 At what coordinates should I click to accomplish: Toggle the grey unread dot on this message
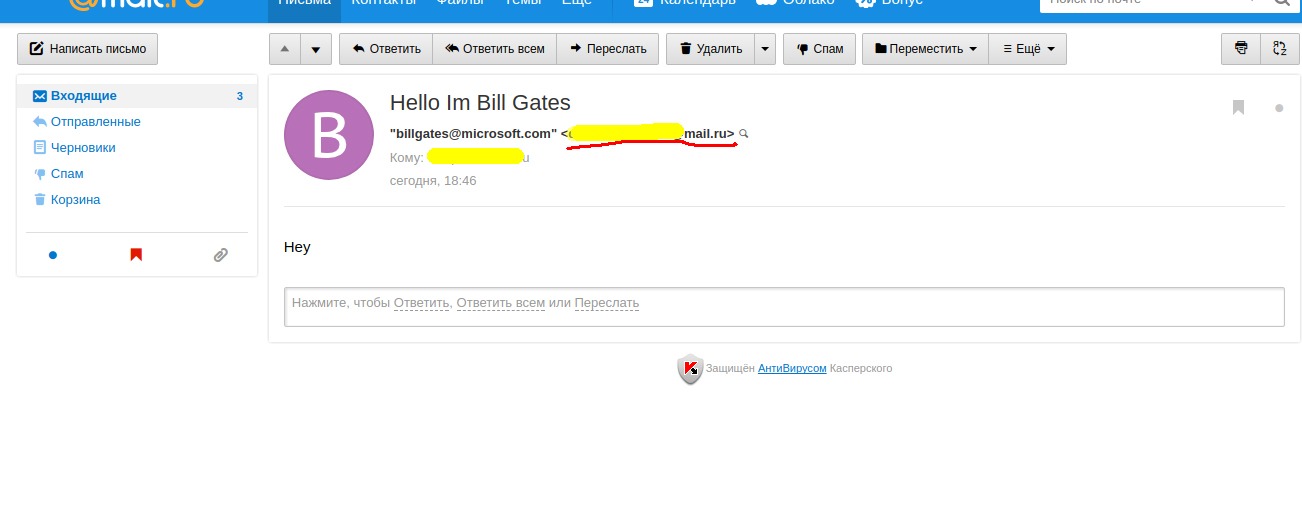pyautogui.click(x=1279, y=108)
